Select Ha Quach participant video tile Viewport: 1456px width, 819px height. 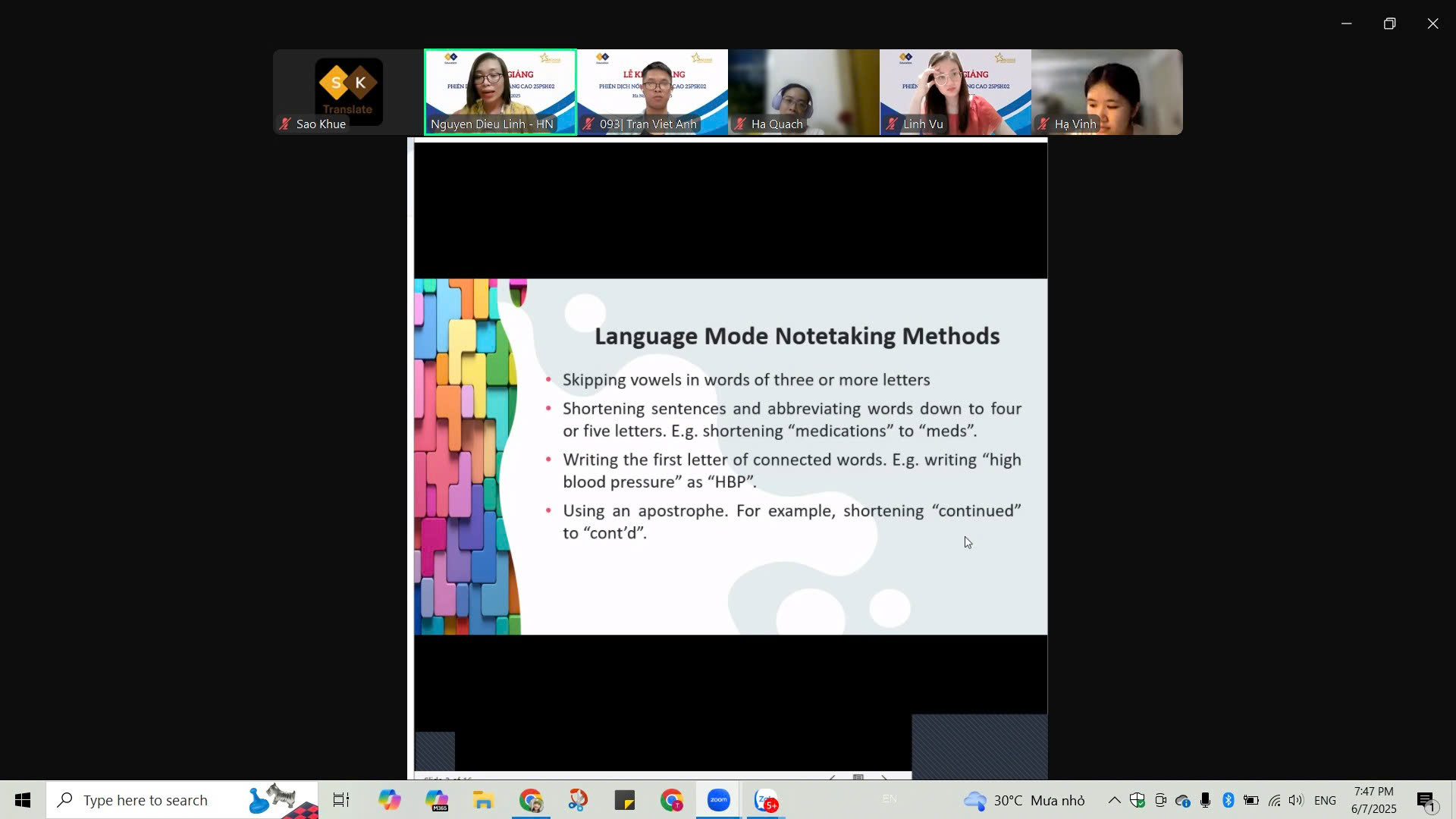point(804,92)
